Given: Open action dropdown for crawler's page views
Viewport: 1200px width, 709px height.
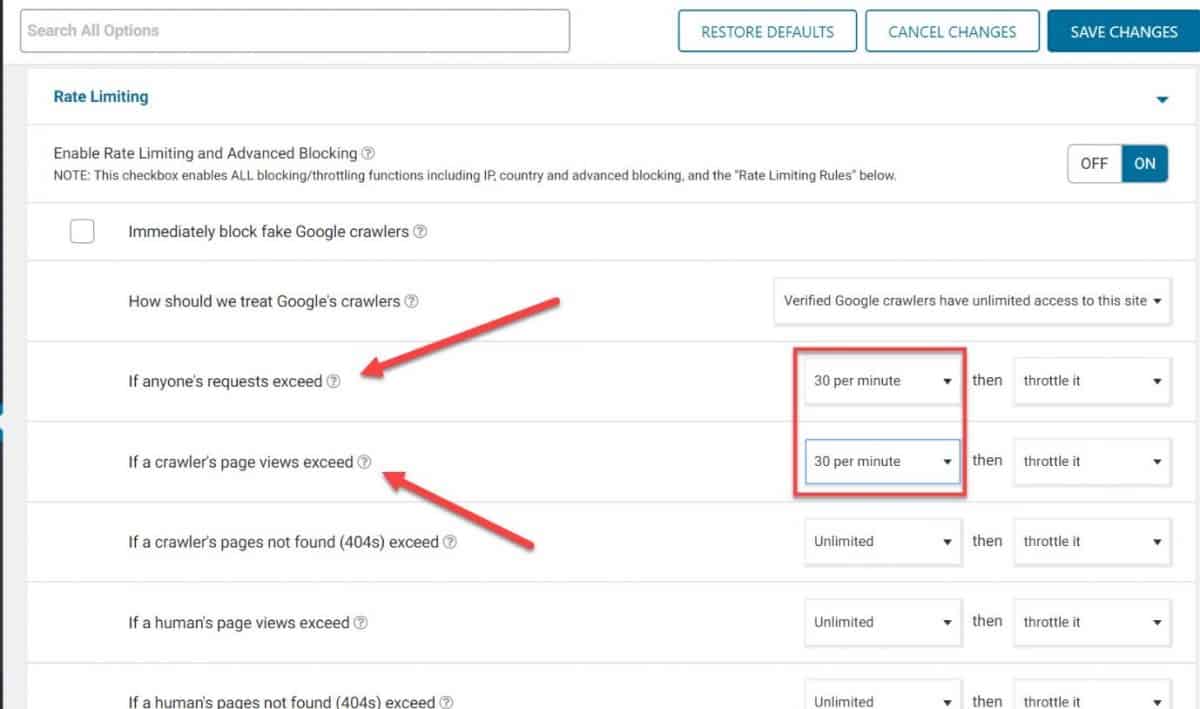Looking at the screenshot, I should coord(1092,461).
